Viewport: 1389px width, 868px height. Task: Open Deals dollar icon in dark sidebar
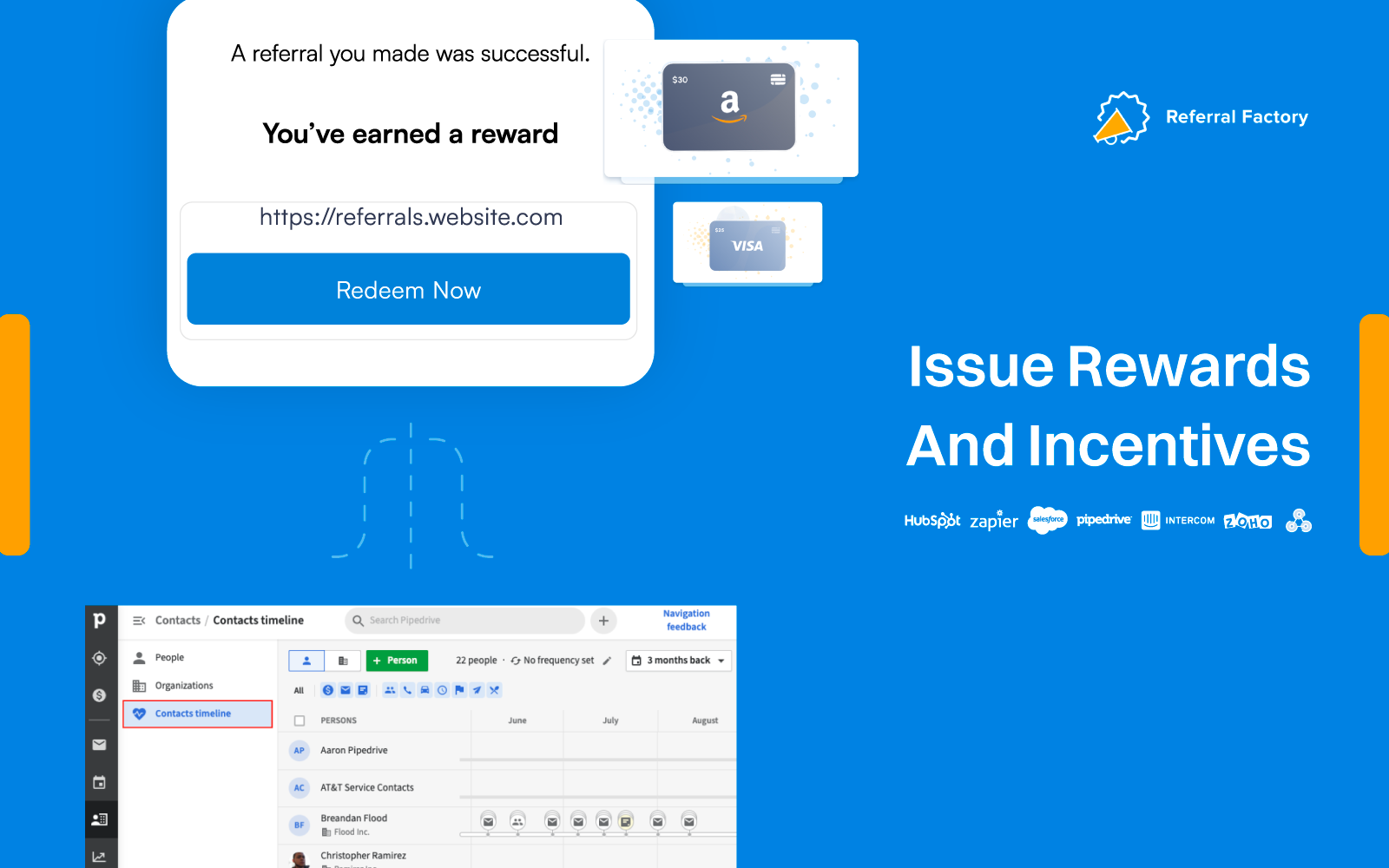(x=99, y=695)
